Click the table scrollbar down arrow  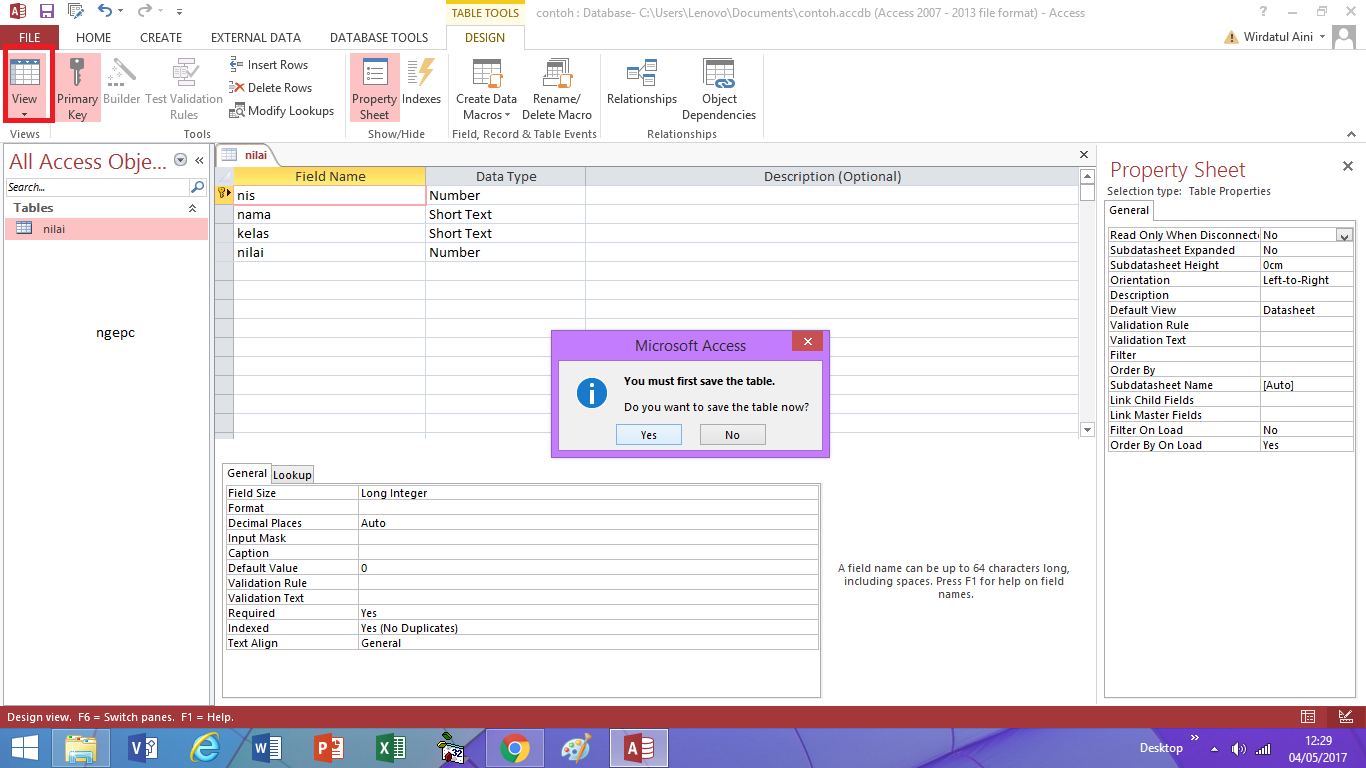[x=1086, y=429]
